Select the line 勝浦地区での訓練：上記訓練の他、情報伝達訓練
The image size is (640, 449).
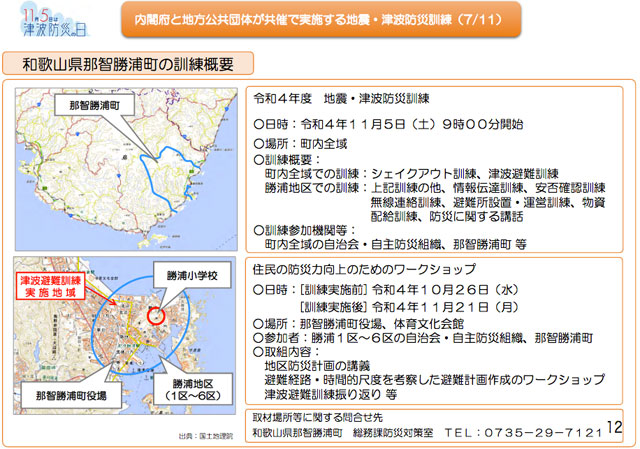(x=435, y=188)
